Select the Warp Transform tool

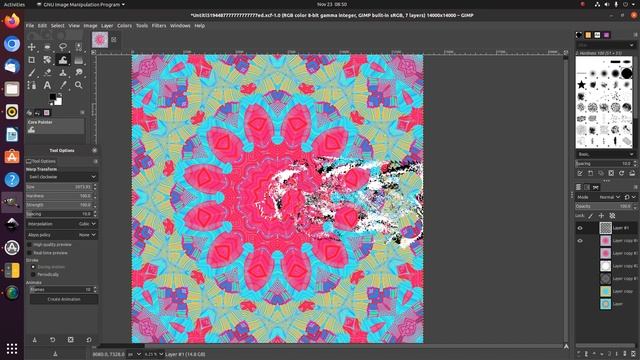point(63,60)
